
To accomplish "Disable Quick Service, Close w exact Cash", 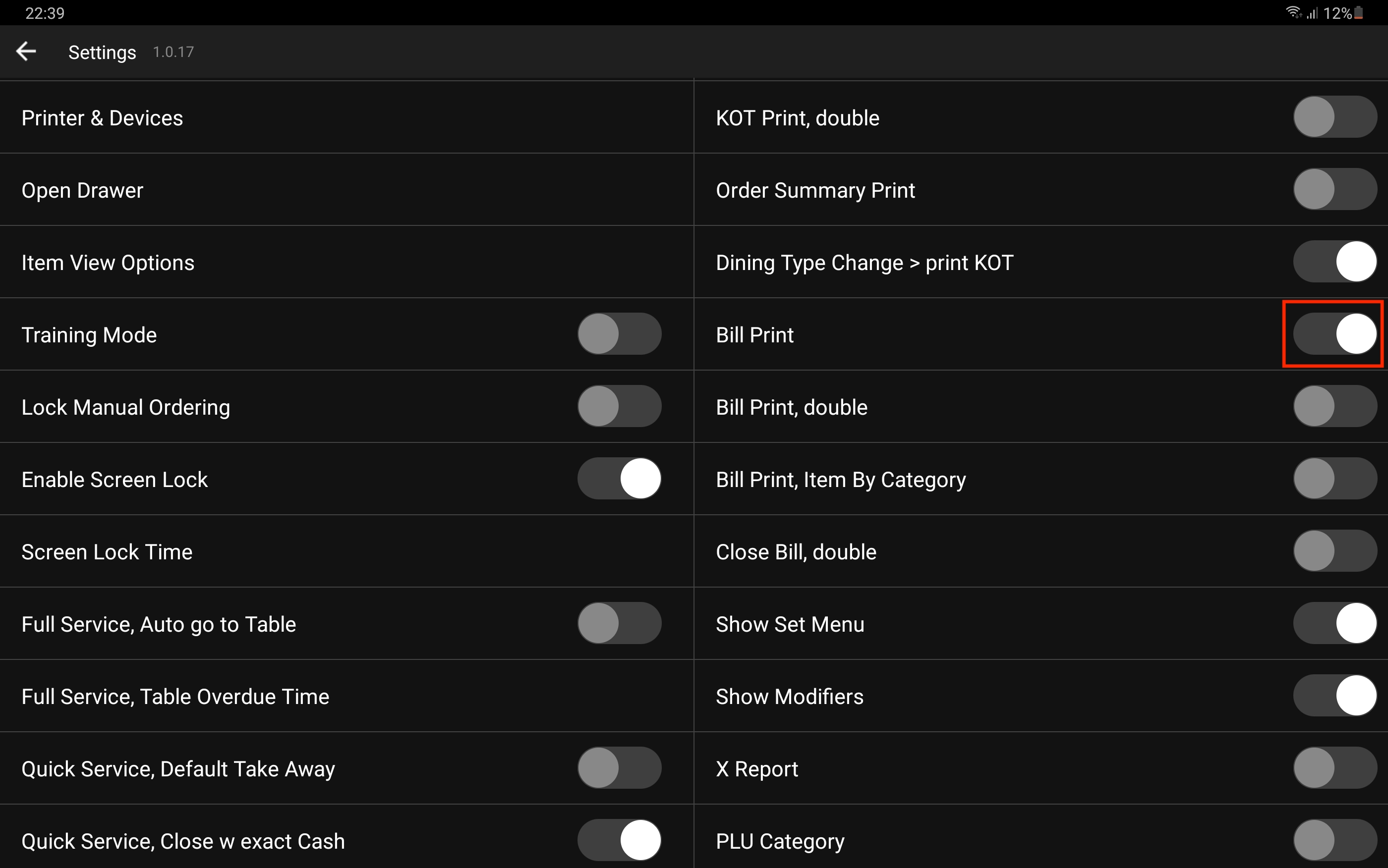I will [619, 840].
